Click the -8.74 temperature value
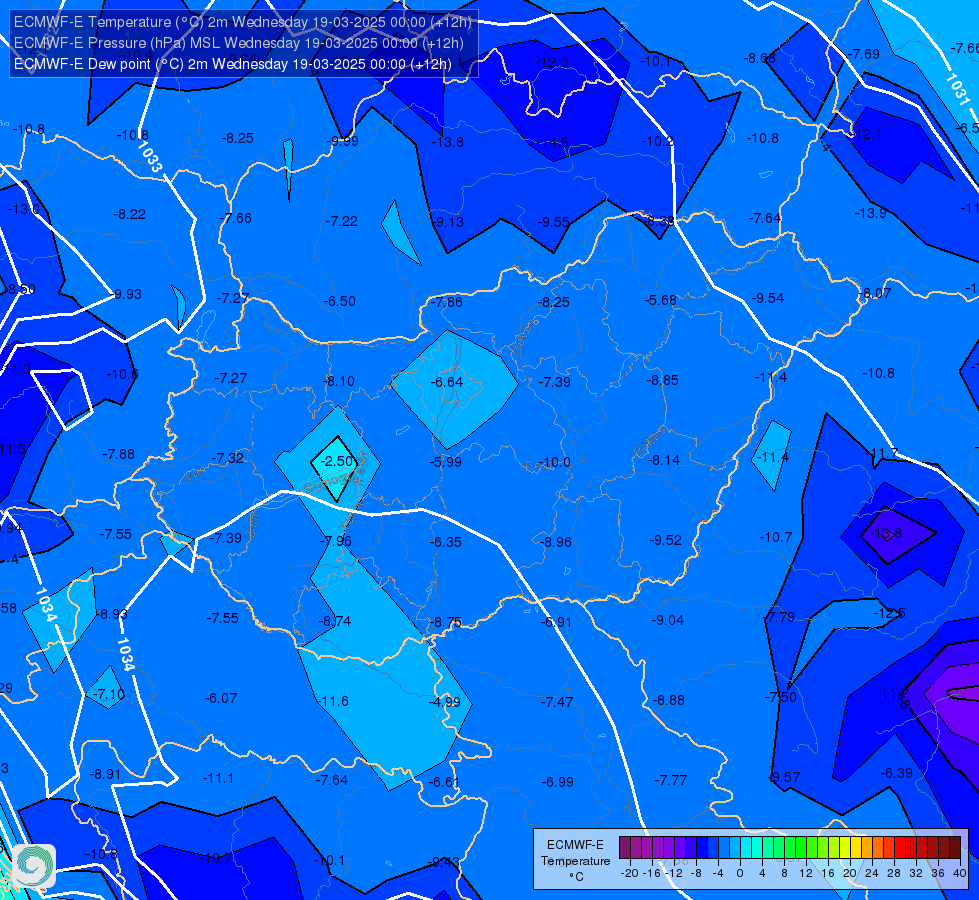 tap(335, 621)
